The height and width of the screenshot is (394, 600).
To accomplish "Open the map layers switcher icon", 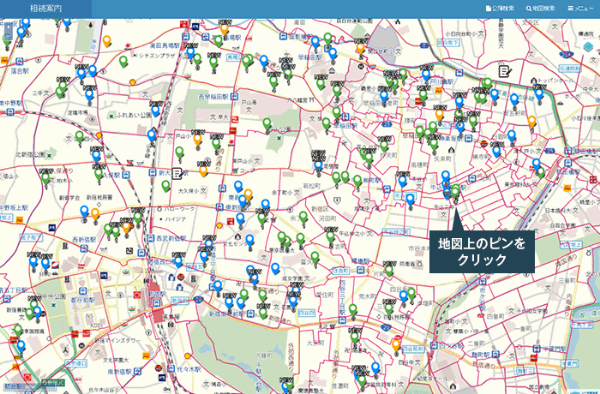I will (x=588, y=47).
